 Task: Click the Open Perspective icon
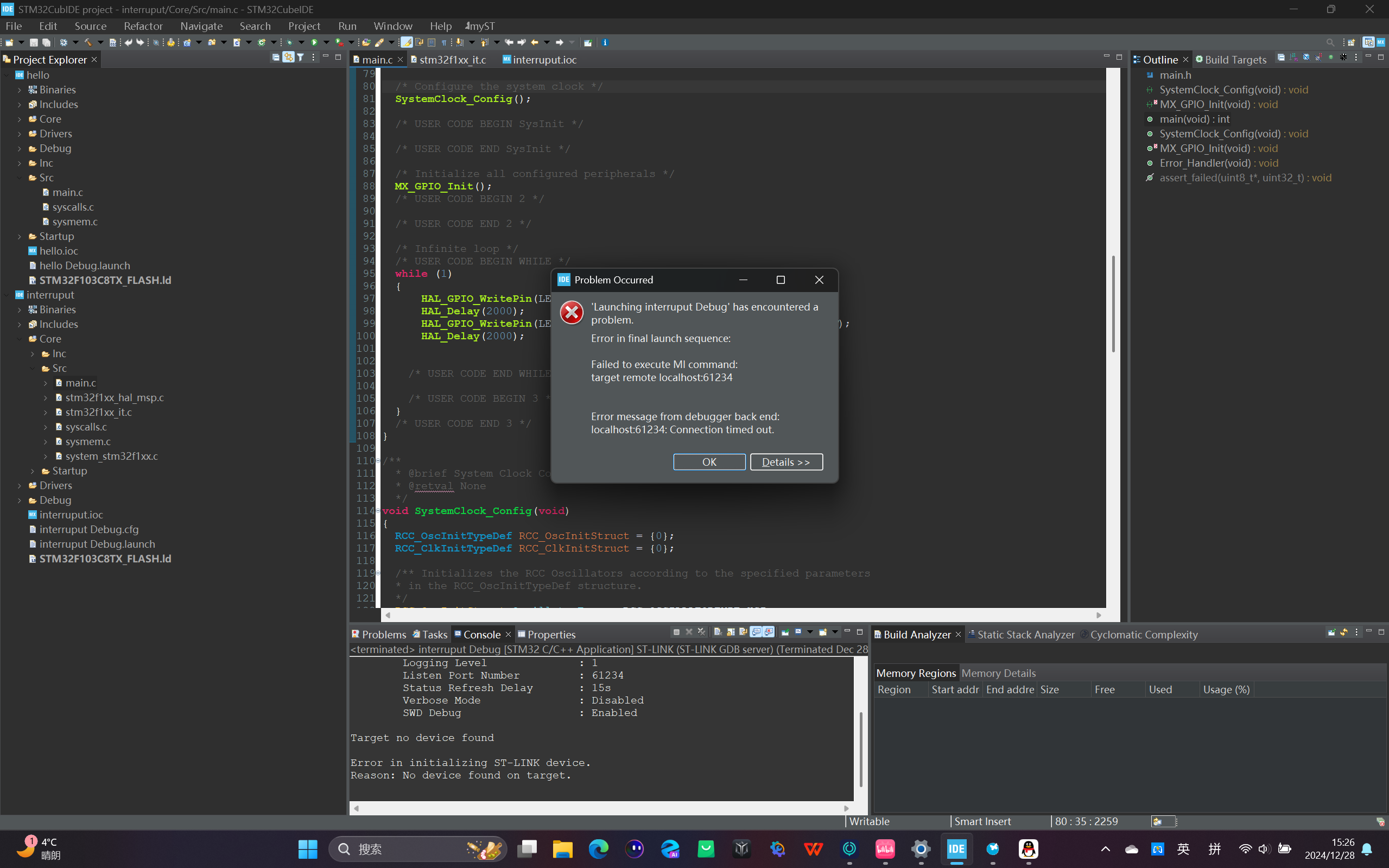[x=1352, y=42]
